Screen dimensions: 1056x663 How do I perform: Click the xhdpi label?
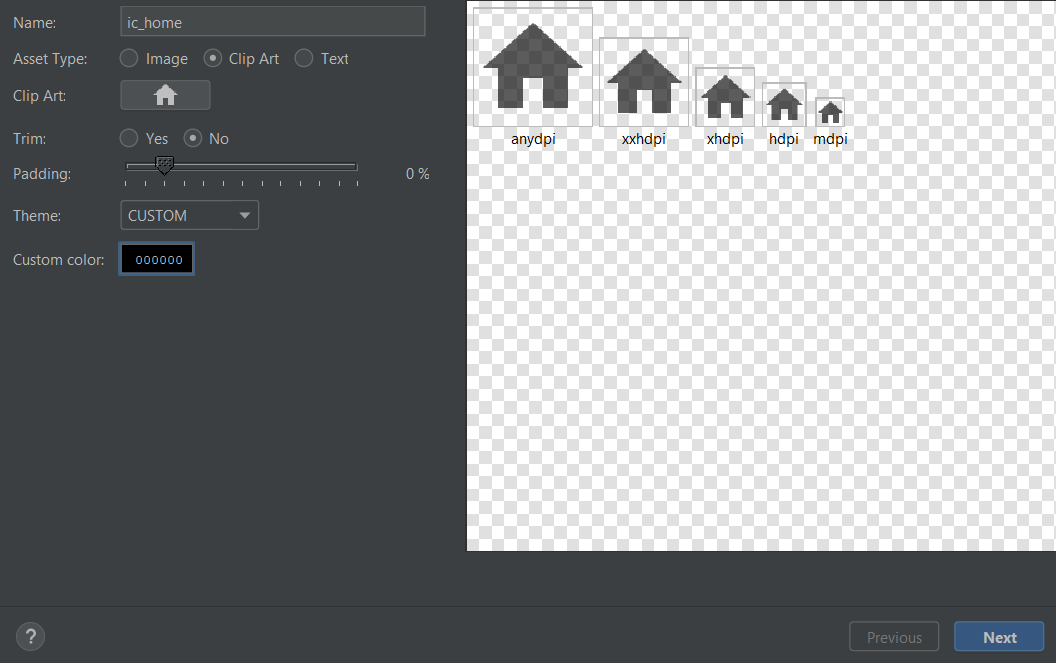pyautogui.click(x=725, y=139)
